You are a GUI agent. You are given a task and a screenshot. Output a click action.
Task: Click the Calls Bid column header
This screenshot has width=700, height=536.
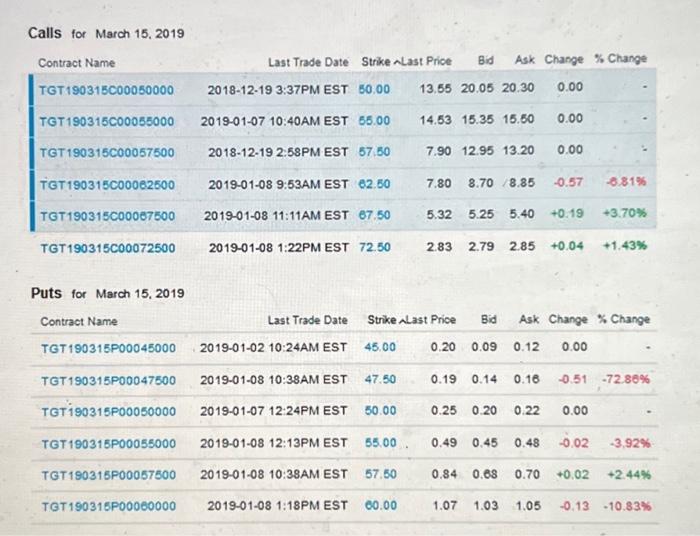(x=486, y=60)
